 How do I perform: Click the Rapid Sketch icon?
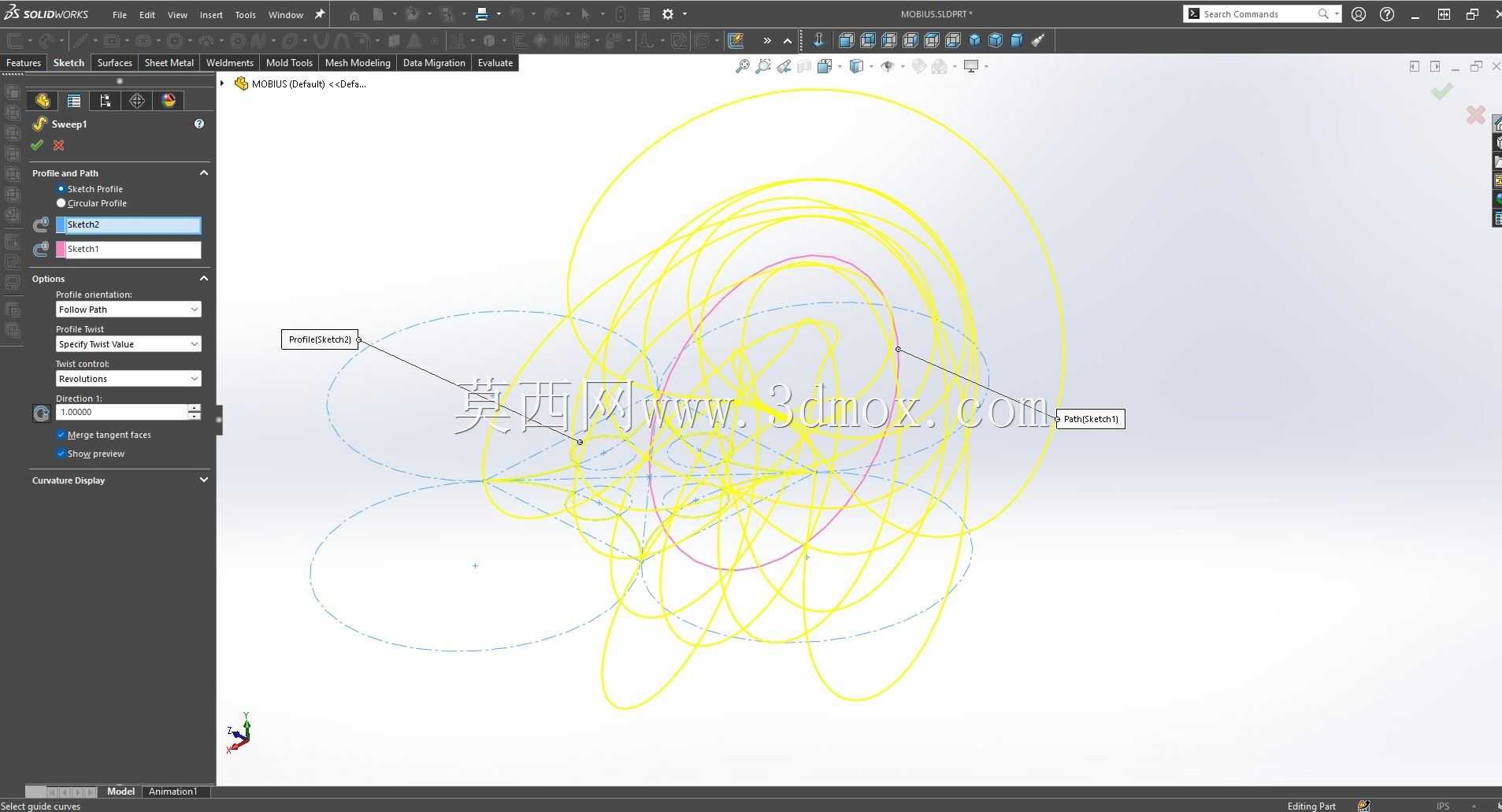pos(736,40)
